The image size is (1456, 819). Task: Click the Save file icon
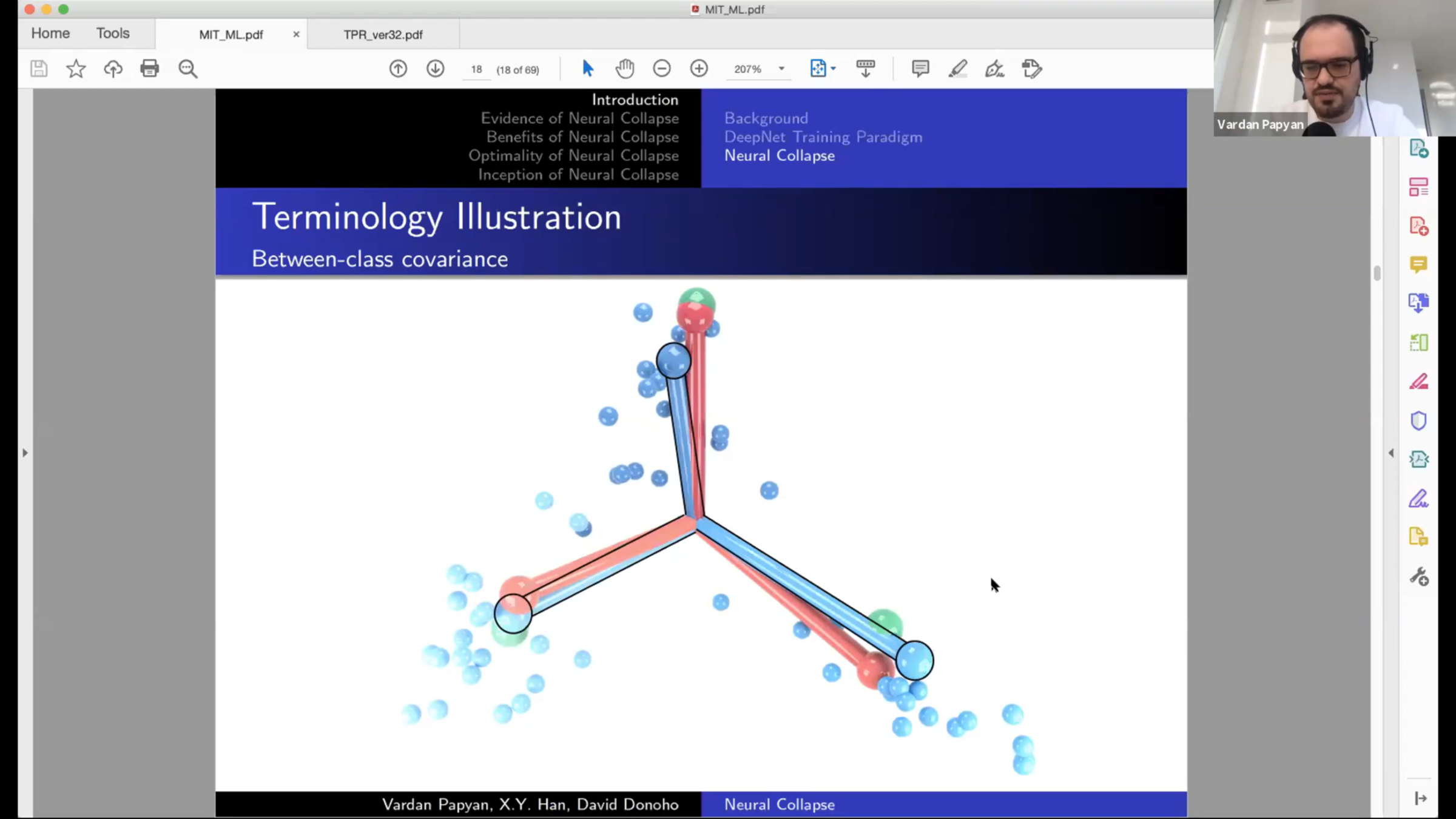[x=39, y=69]
